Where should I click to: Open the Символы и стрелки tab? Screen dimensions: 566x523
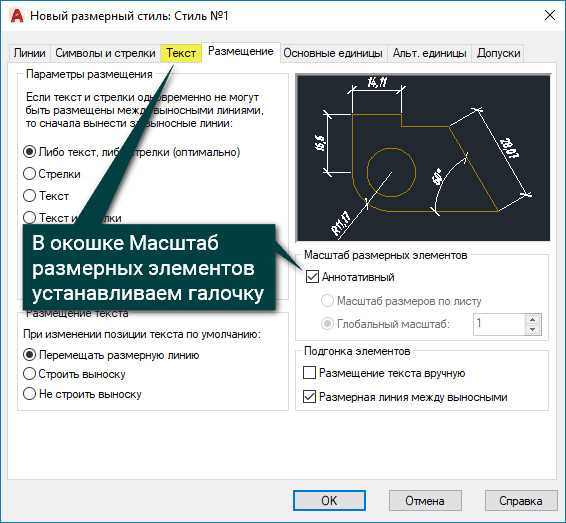coord(105,53)
